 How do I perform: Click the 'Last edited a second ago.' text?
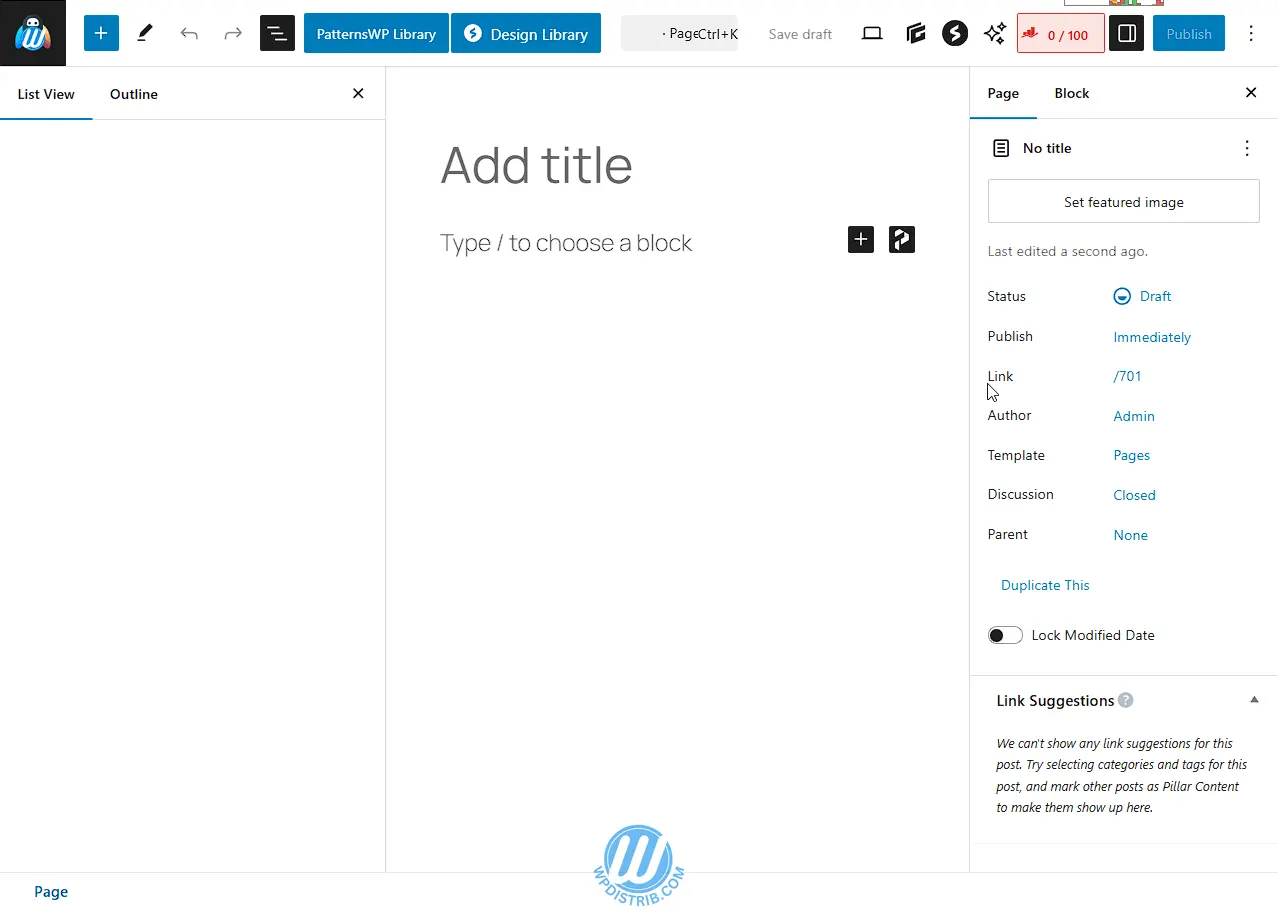coord(1067,251)
